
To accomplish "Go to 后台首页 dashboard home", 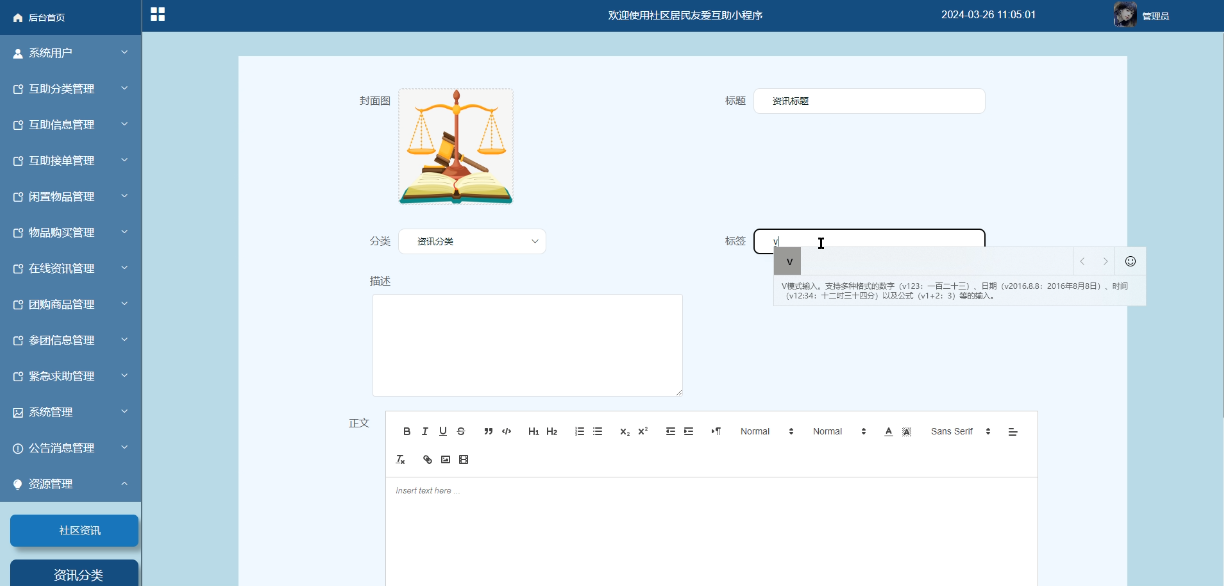I will (x=71, y=17).
